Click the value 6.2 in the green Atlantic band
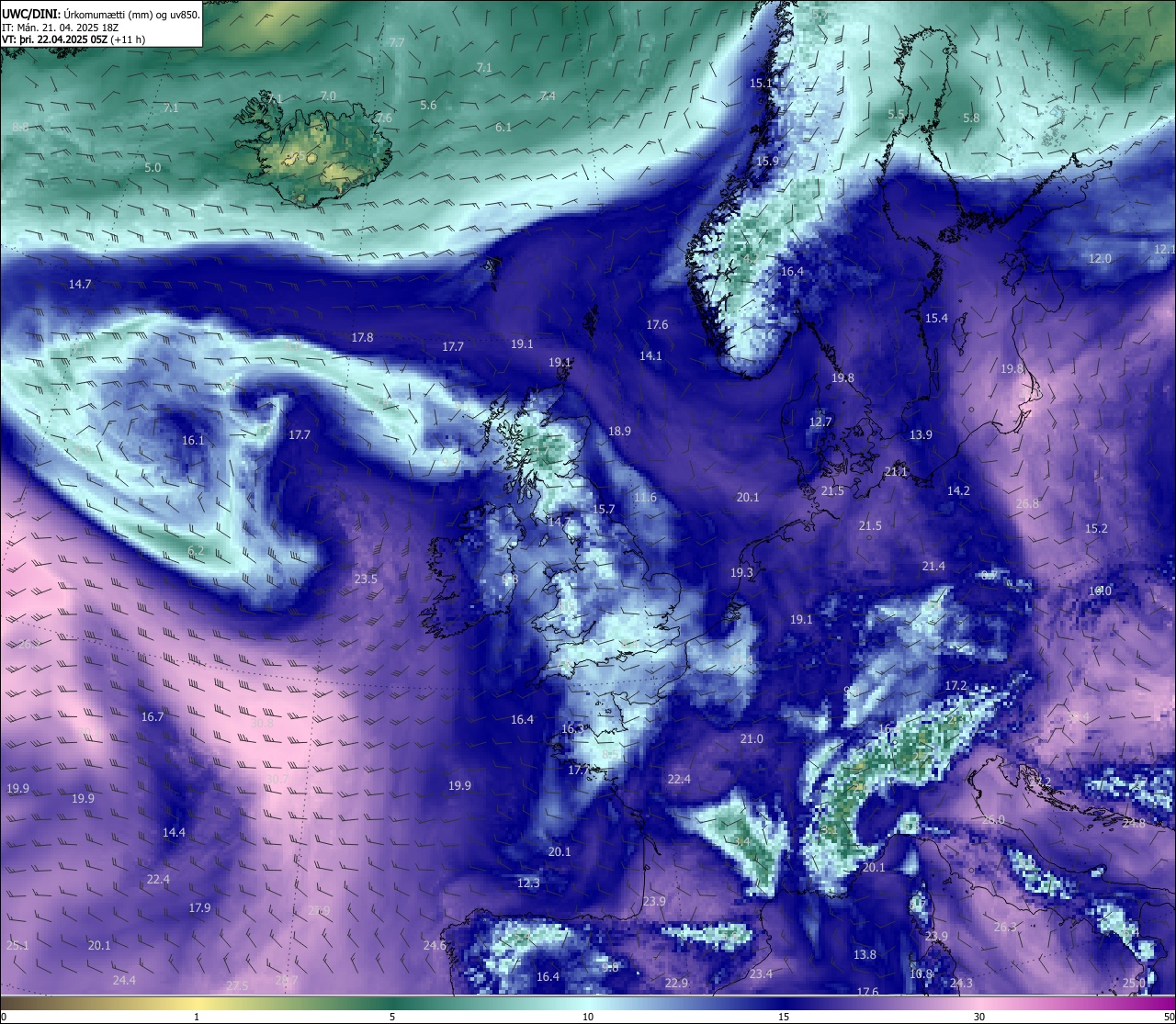 [196, 550]
